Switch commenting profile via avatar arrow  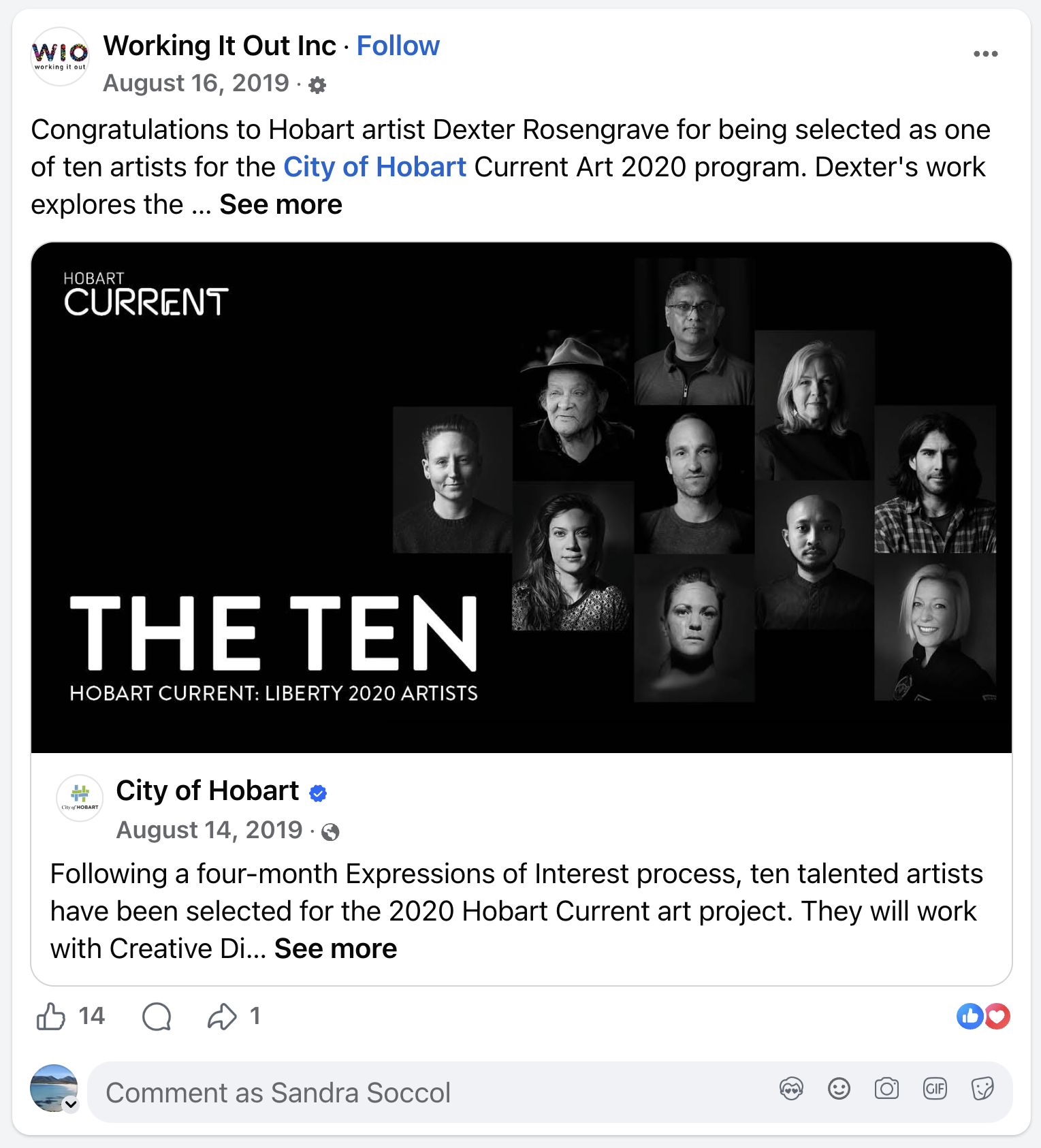(71, 1104)
